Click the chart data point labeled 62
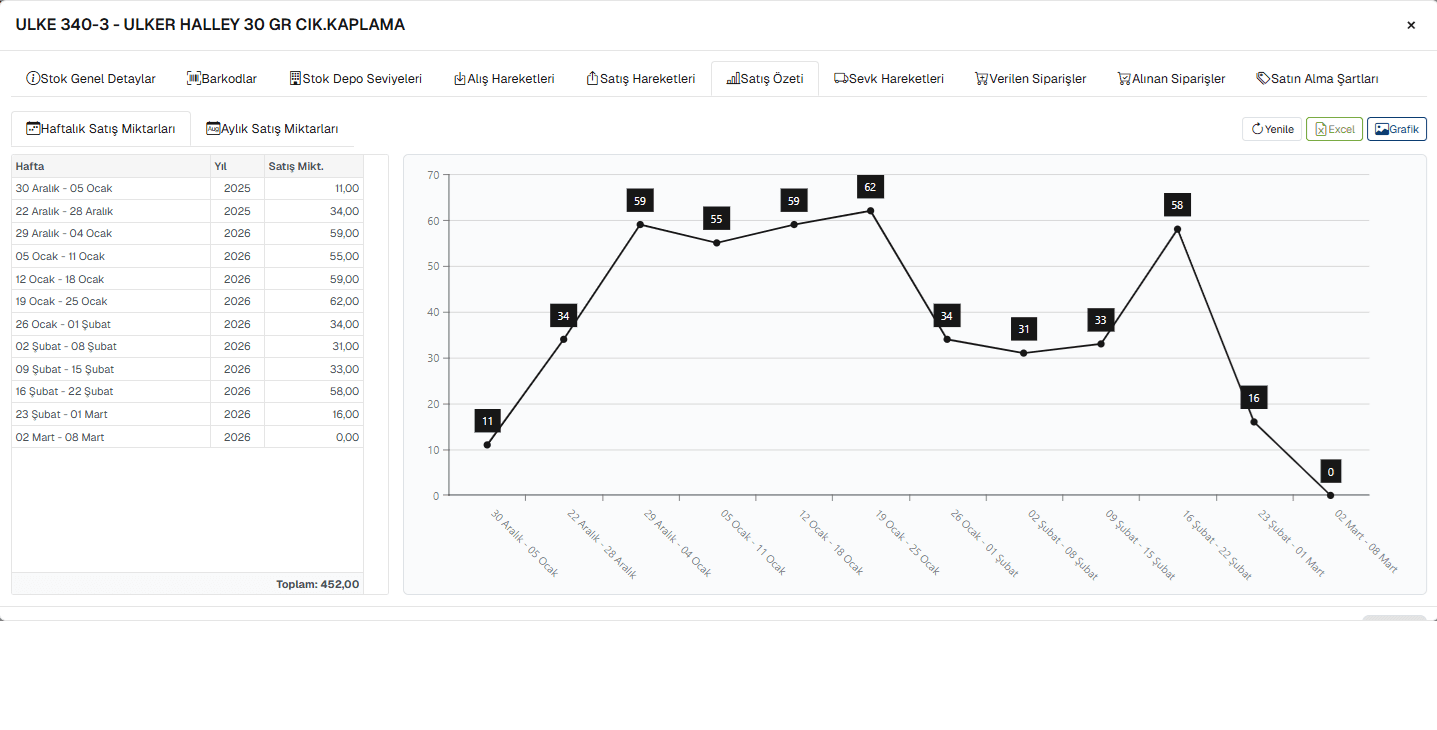 (x=870, y=211)
